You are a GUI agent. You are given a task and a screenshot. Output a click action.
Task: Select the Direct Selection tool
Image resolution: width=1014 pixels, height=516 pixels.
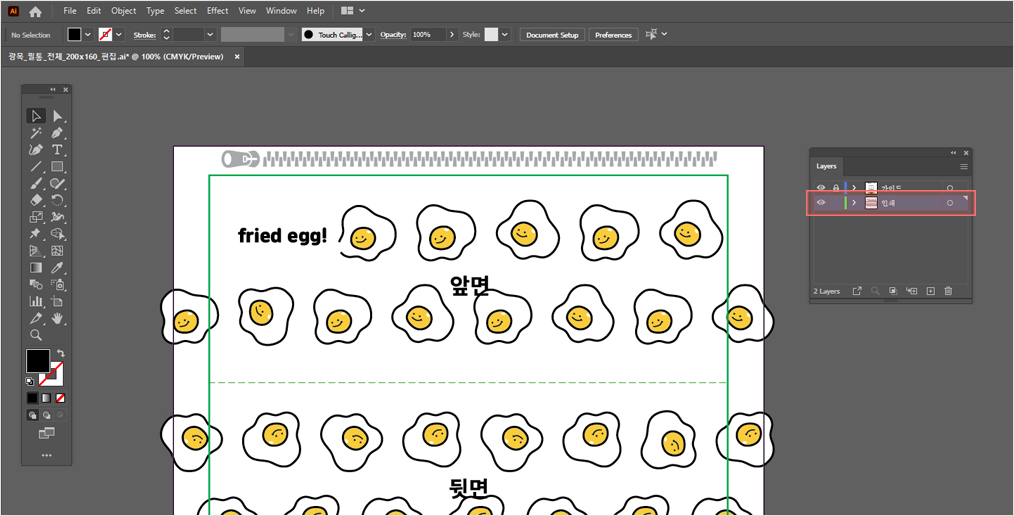(58, 116)
